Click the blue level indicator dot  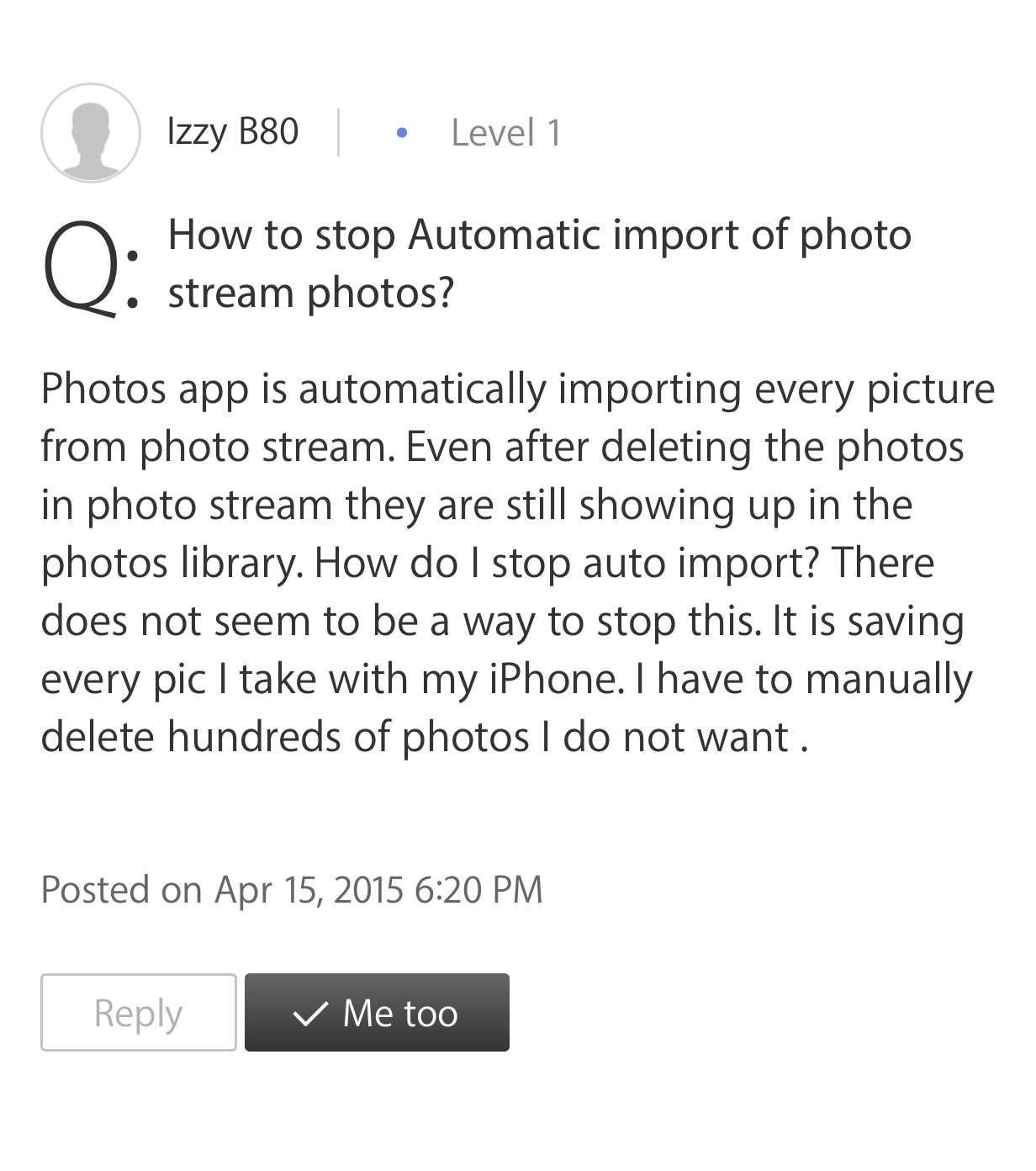[x=402, y=132]
